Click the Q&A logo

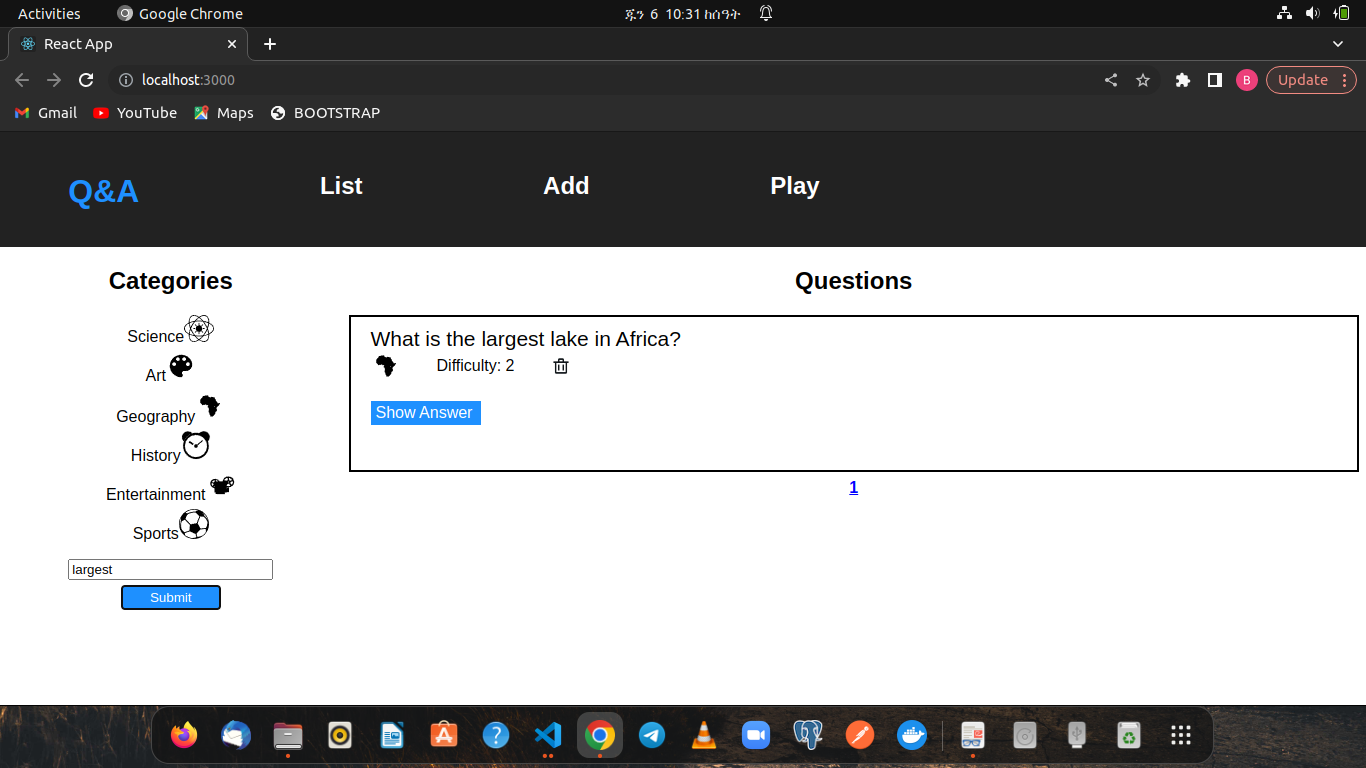[103, 192]
